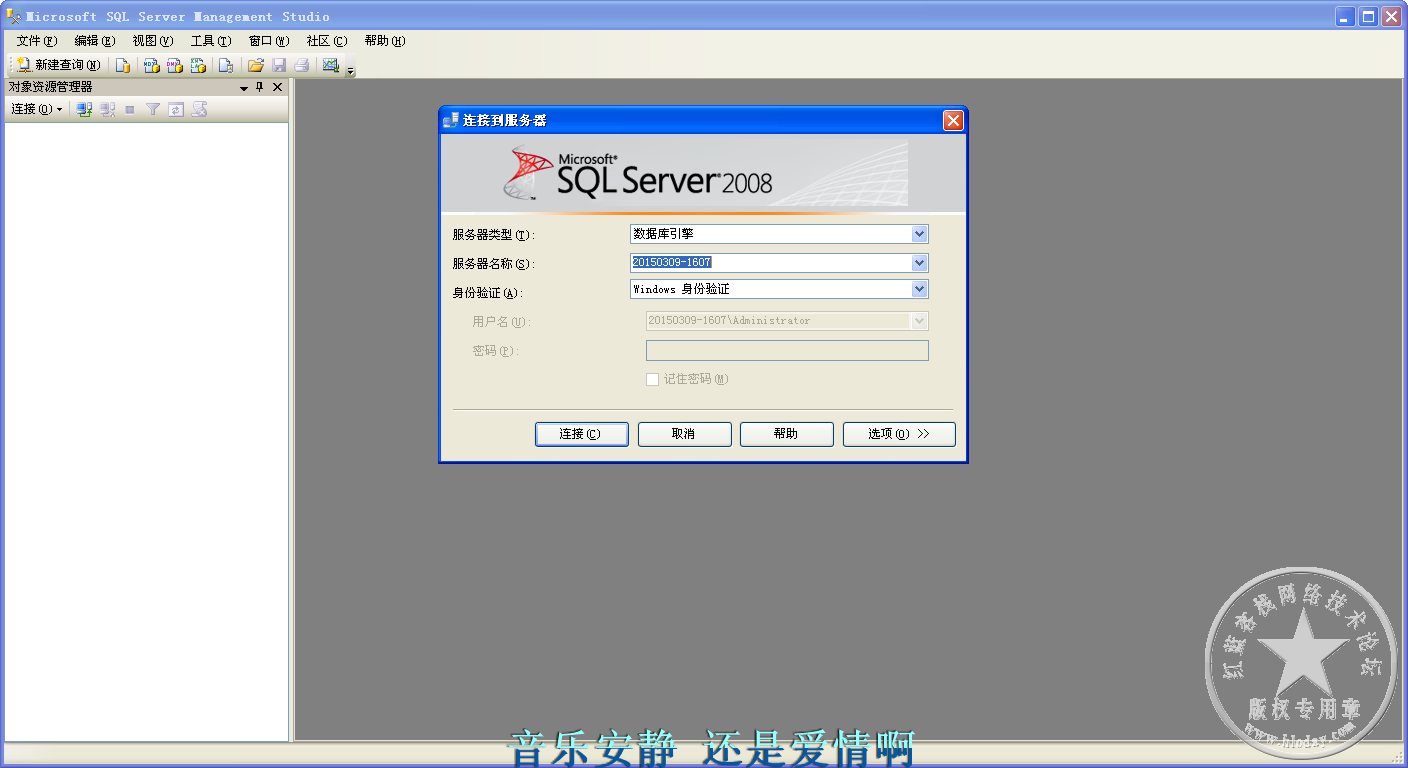Click the 帮助 button in dialog
Viewport: 1408px width, 768px height.
[x=786, y=434]
